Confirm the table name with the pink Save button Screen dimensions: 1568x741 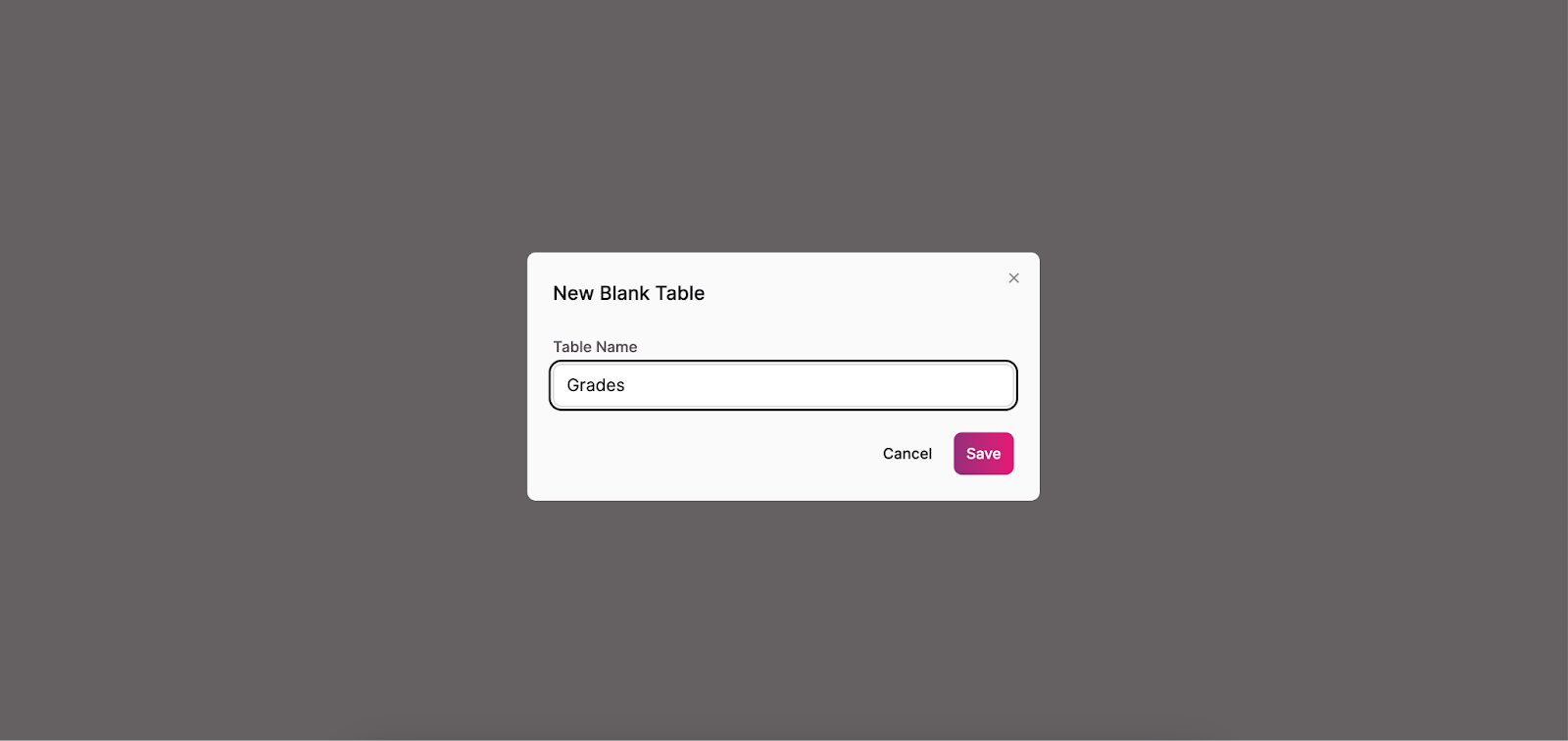tap(983, 454)
